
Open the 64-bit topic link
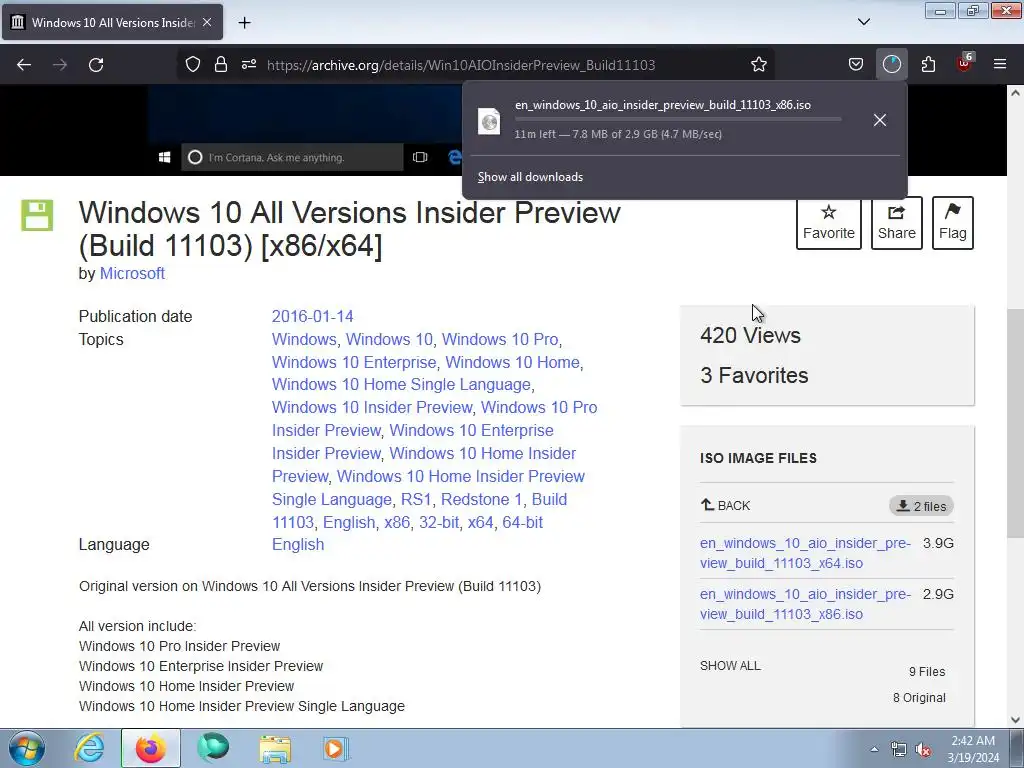click(x=522, y=522)
